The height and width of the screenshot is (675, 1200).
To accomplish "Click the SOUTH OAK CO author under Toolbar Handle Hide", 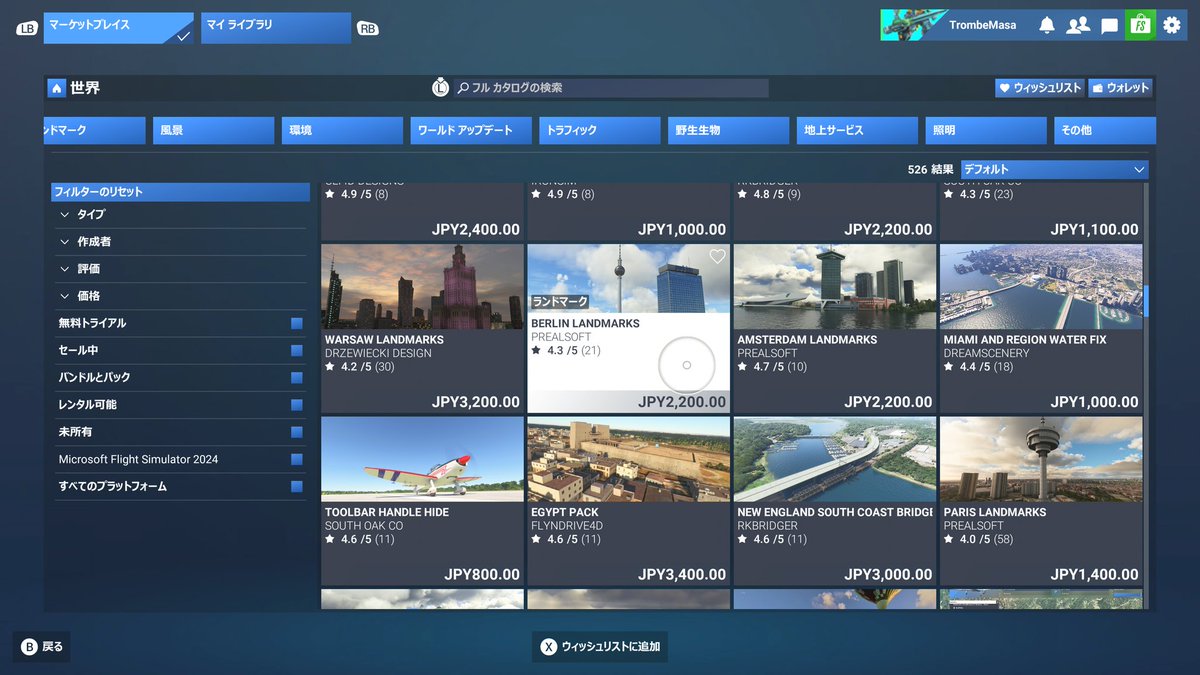I will (364, 526).
